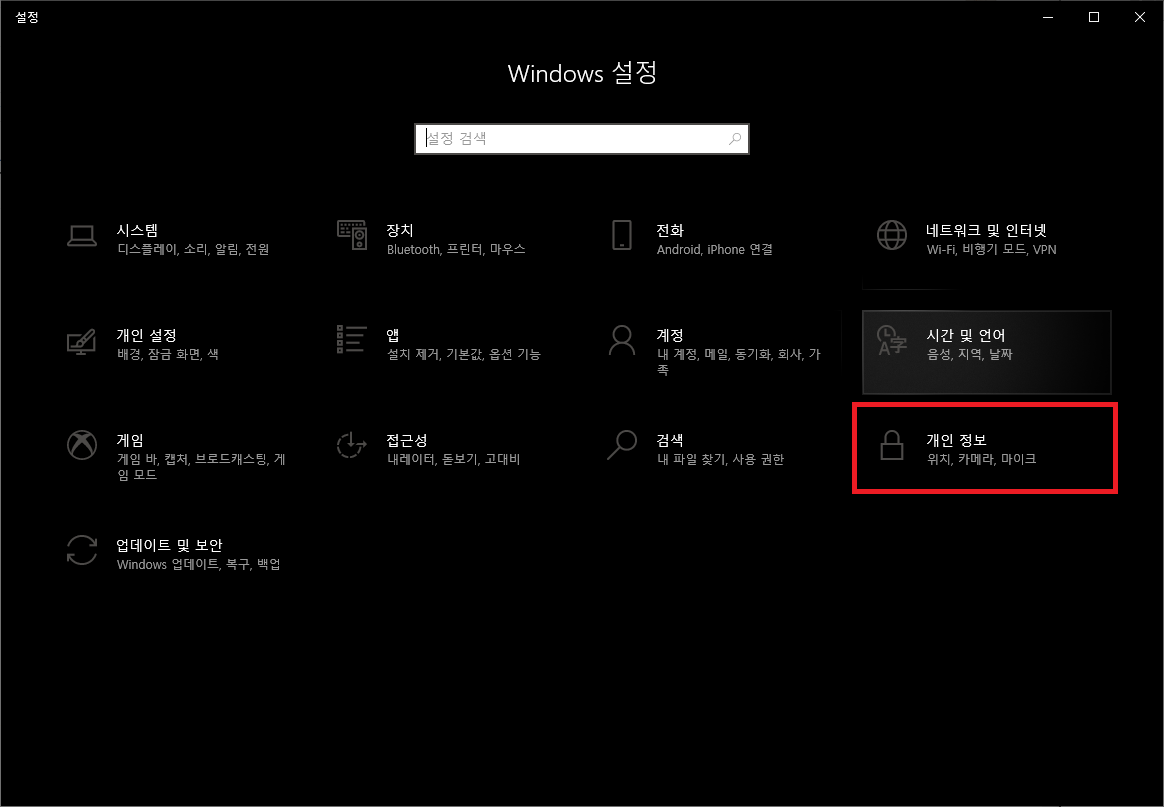Maximize the 설정 window
Image resolution: width=1164 pixels, height=807 pixels.
click(1094, 17)
